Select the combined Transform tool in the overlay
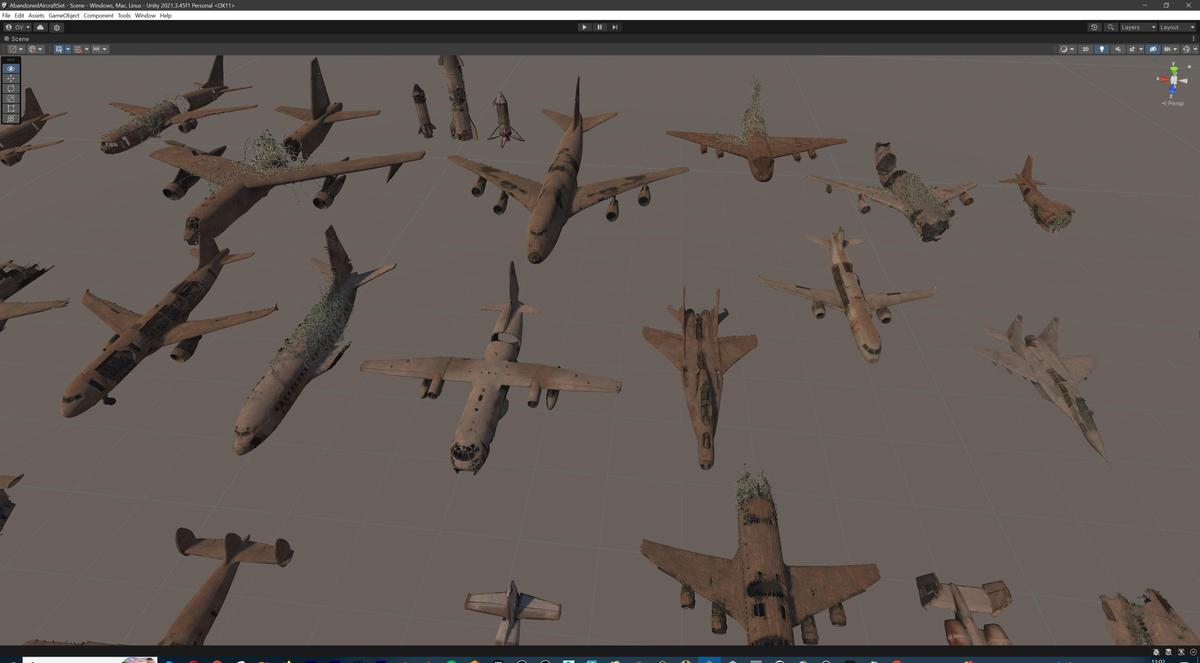Viewport: 1200px width, 663px height. click(12, 118)
